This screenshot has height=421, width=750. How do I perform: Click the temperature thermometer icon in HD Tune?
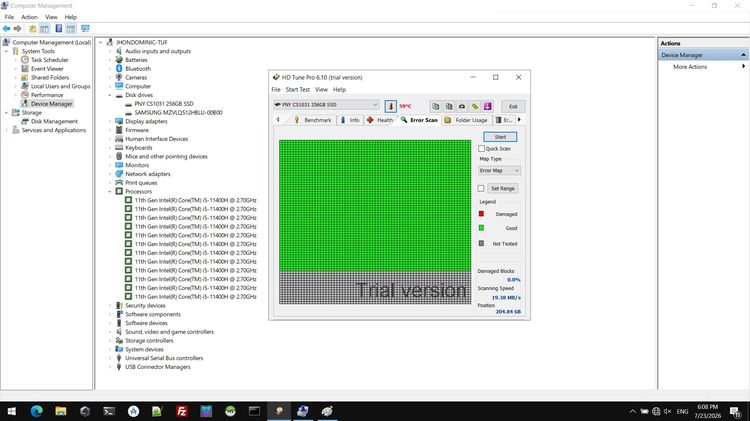(x=391, y=106)
